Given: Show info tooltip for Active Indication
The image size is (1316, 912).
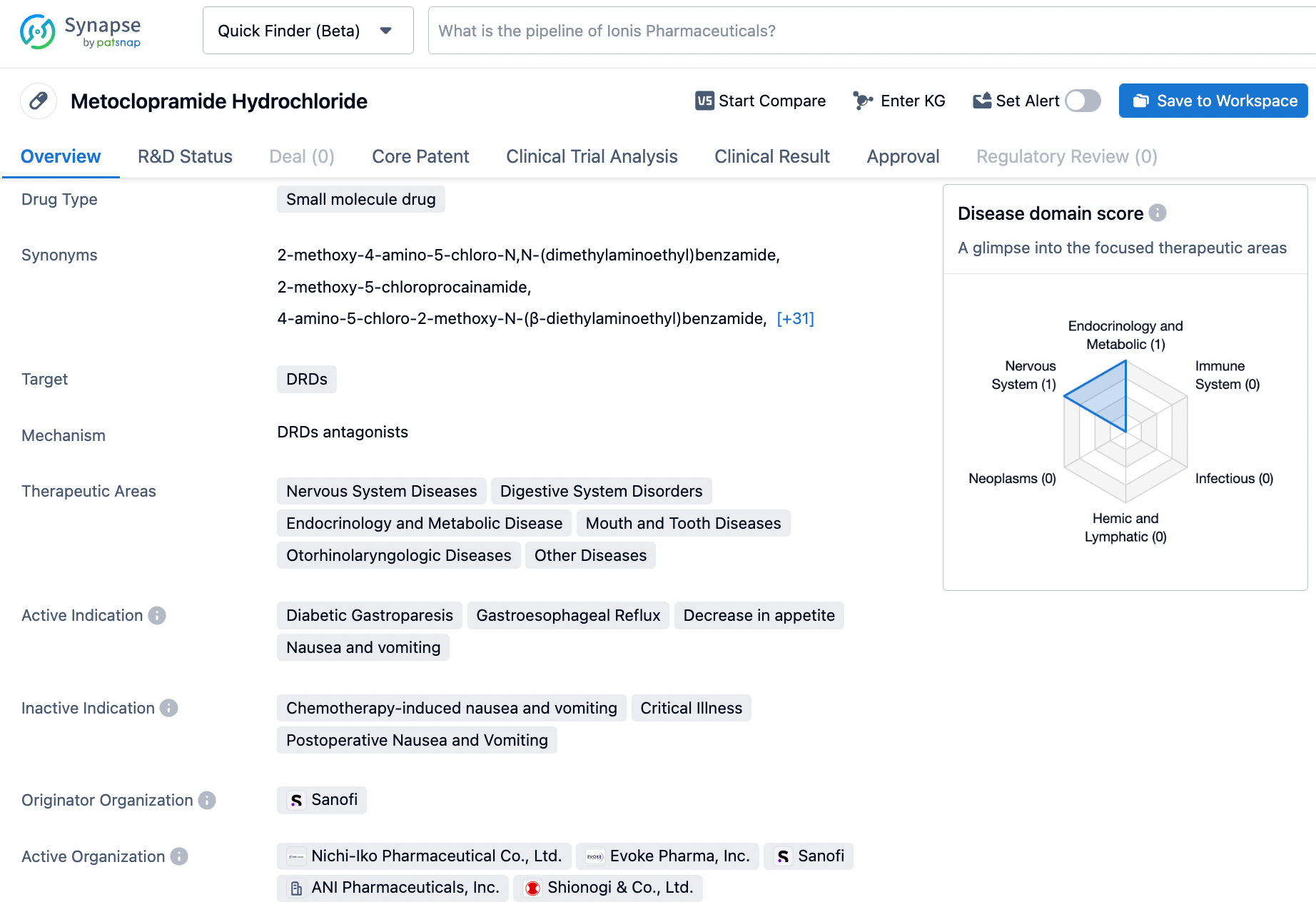Looking at the screenshot, I should pyautogui.click(x=157, y=615).
